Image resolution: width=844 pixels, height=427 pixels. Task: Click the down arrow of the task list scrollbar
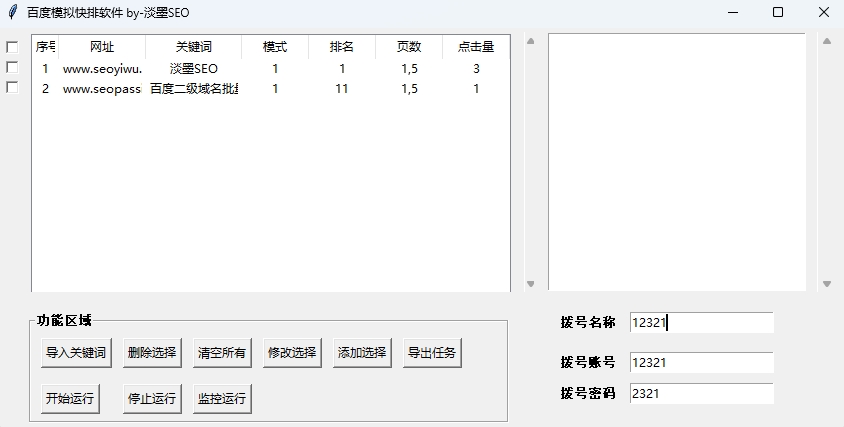click(531, 284)
